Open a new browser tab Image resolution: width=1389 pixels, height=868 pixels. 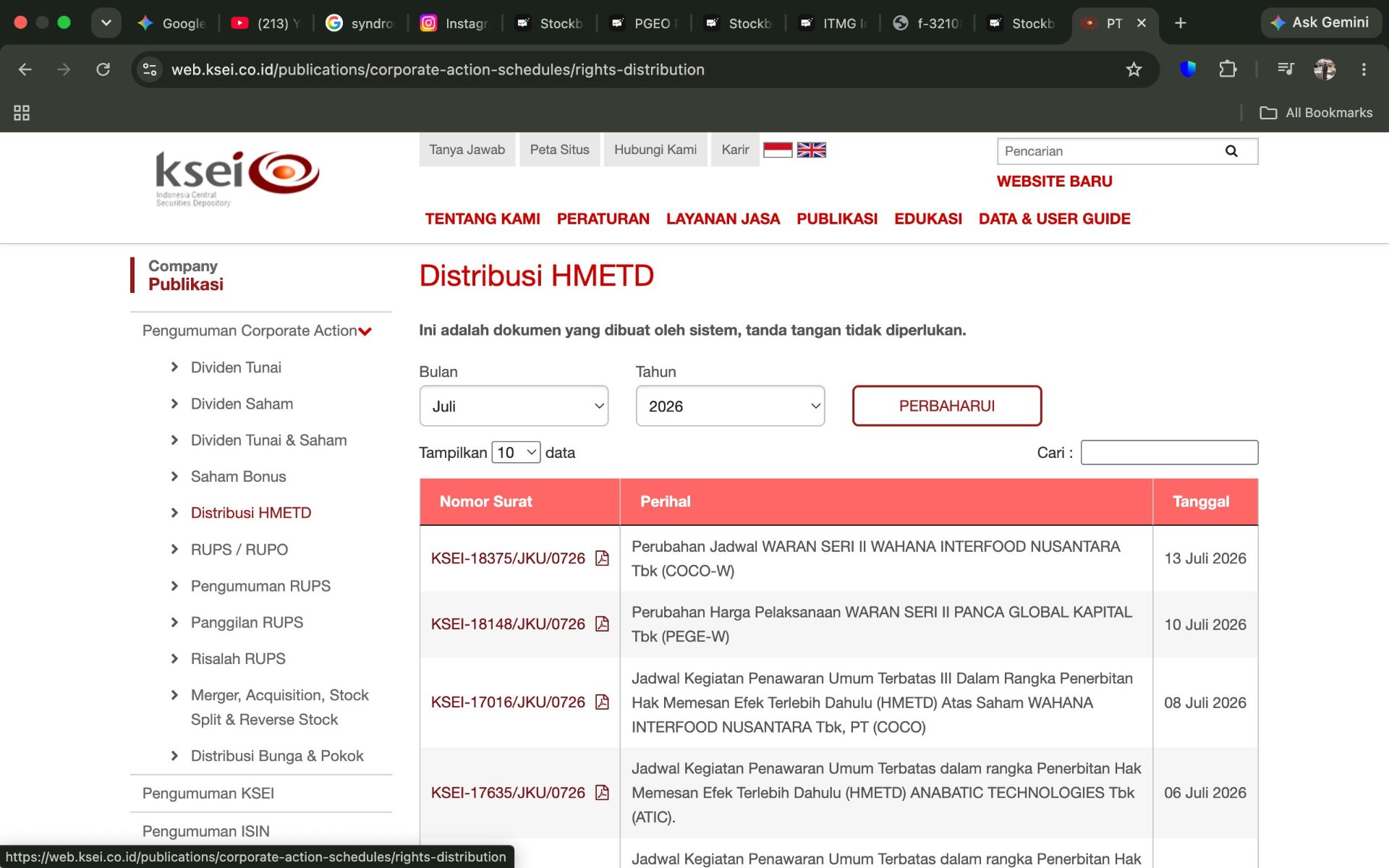[1180, 23]
